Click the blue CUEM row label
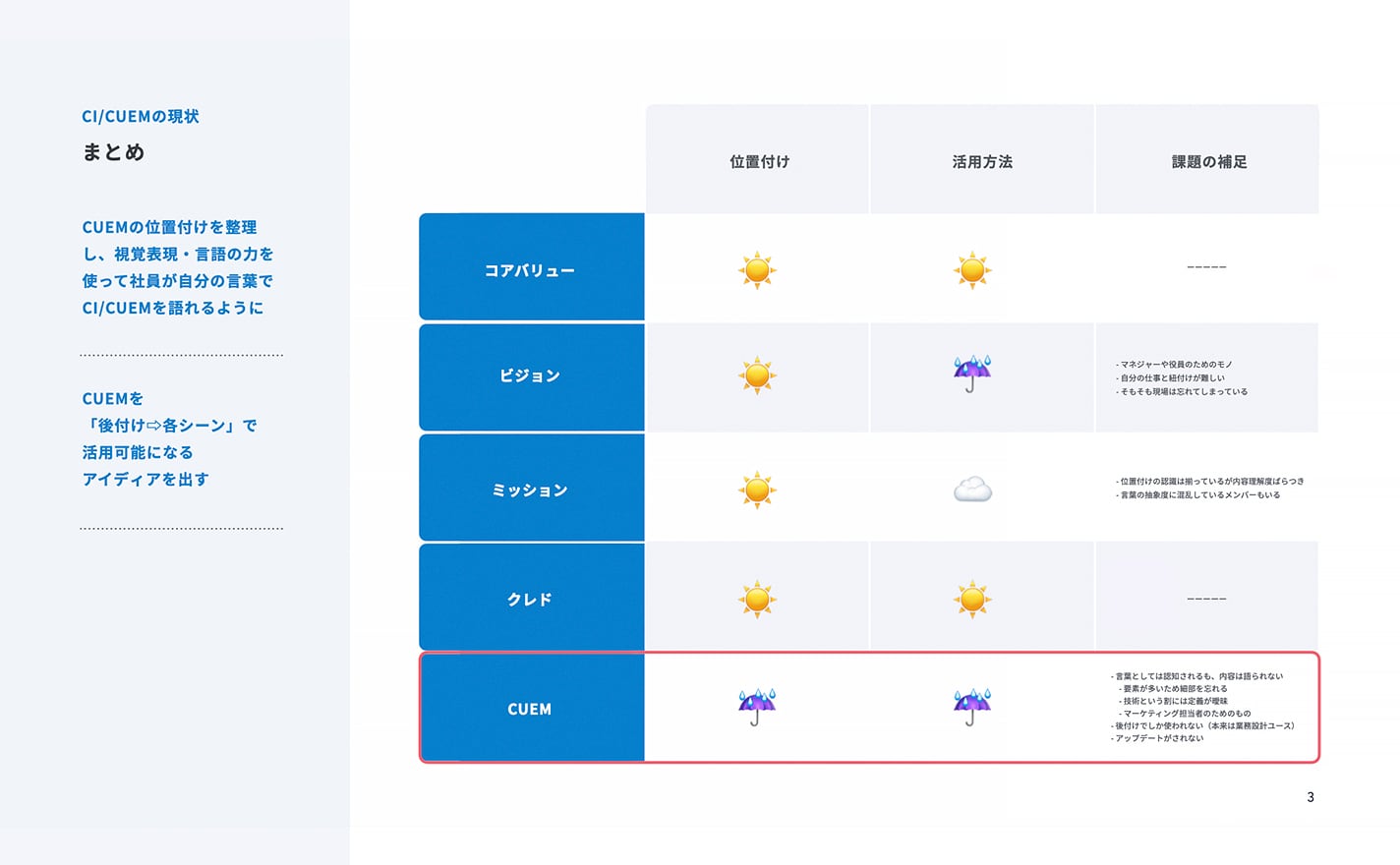Viewport: 1400px width, 865px height. [x=532, y=708]
